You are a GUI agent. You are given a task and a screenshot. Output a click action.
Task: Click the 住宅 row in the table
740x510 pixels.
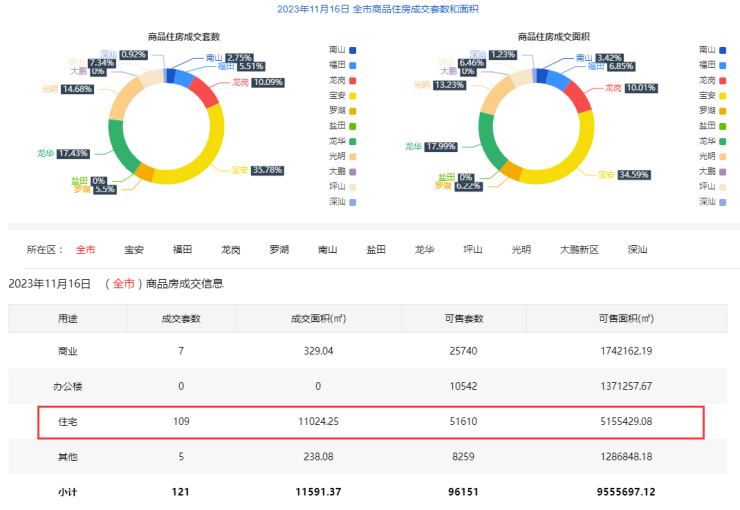pos(370,422)
